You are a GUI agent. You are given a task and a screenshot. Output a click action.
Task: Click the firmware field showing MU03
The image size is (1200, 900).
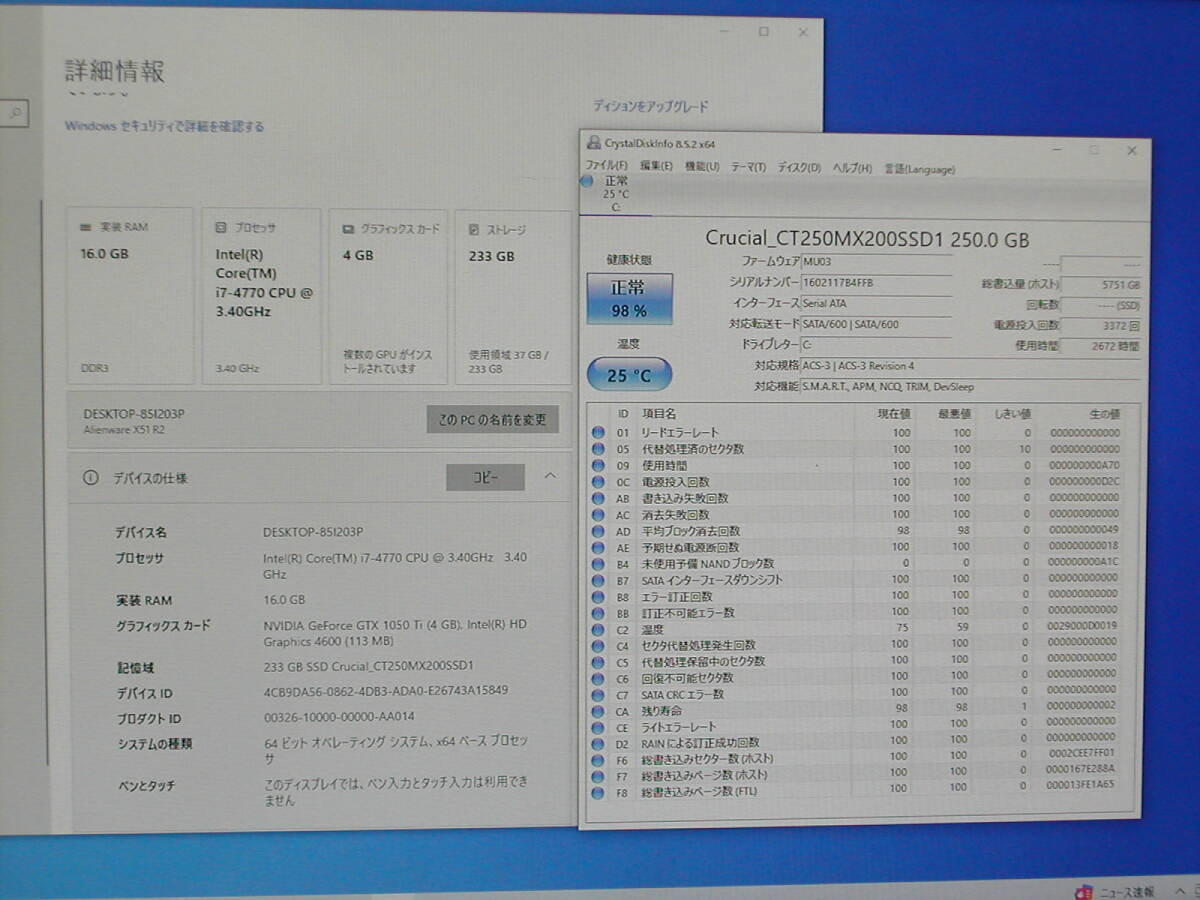(x=876, y=263)
